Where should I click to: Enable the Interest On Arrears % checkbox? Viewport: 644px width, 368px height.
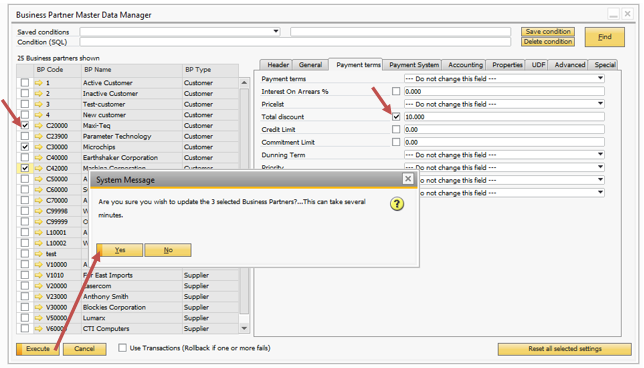[x=396, y=91]
